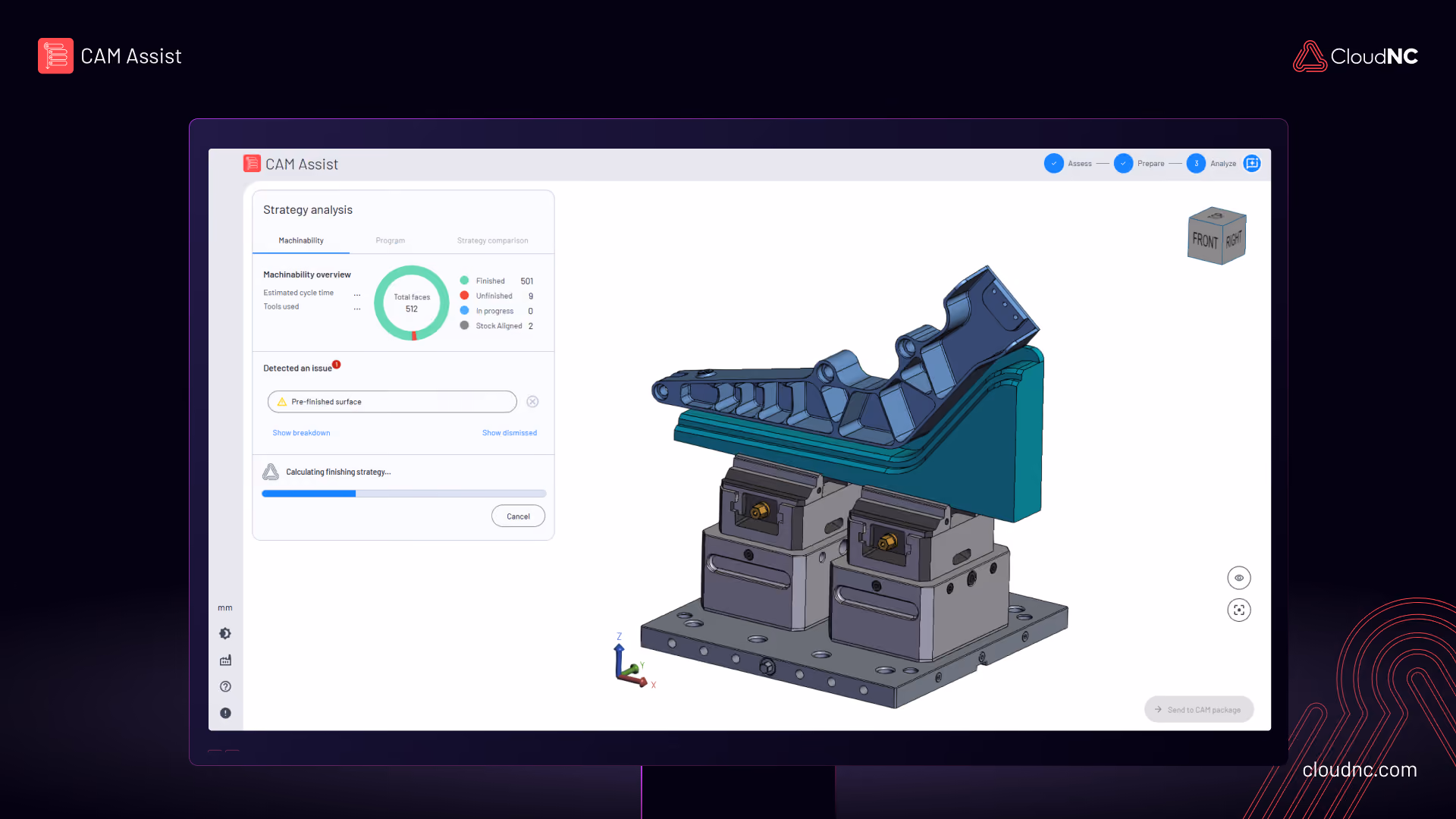Click the red issue count badge
The height and width of the screenshot is (819, 1456).
(x=337, y=365)
